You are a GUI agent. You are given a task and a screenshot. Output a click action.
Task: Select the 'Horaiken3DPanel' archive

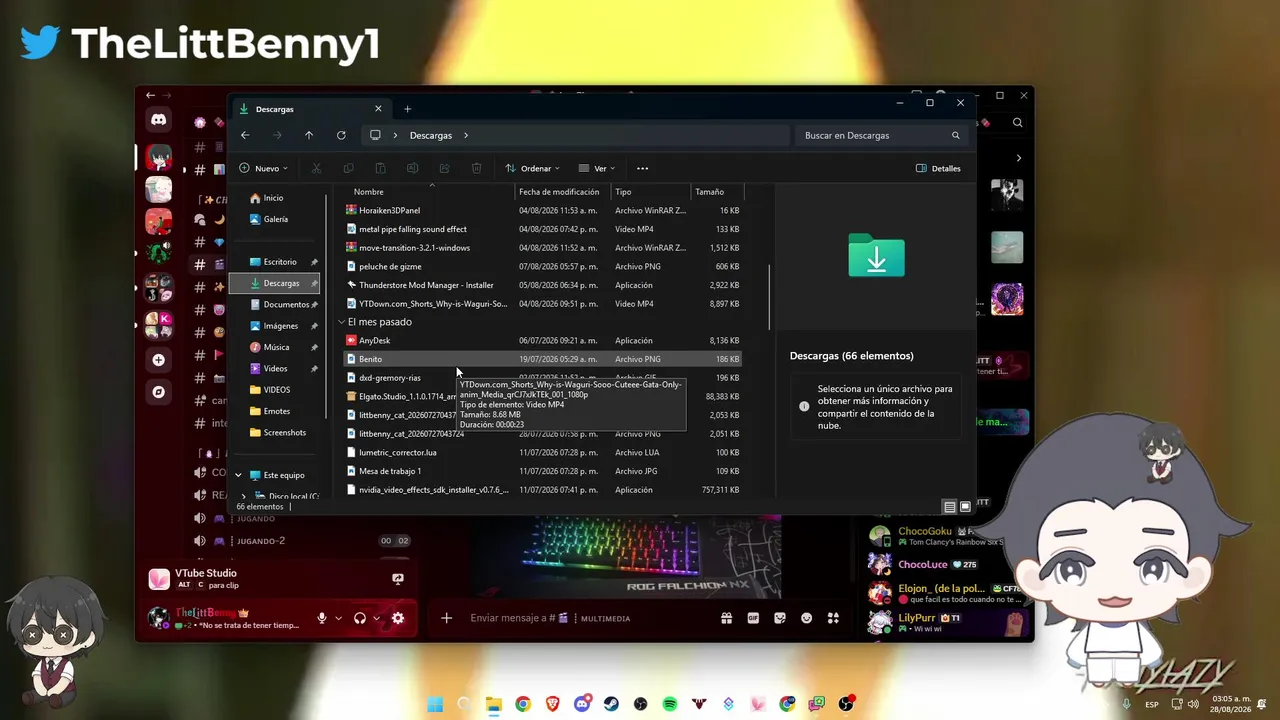pos(542,210)
